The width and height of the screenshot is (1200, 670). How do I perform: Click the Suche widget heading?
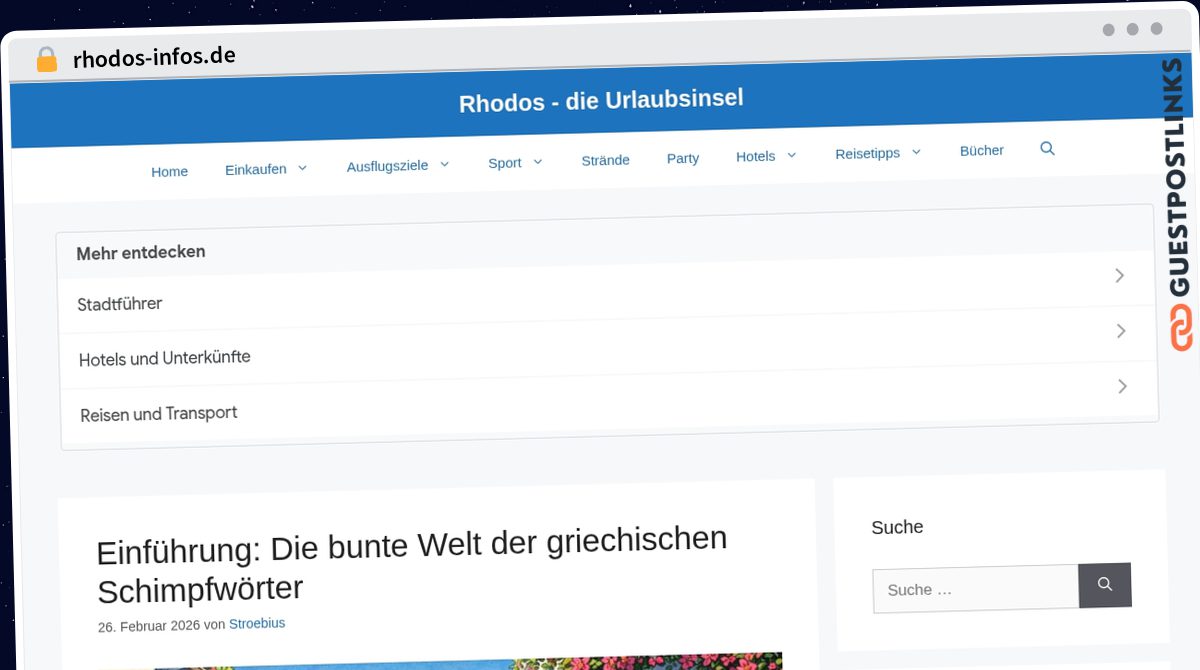point(897,527)
